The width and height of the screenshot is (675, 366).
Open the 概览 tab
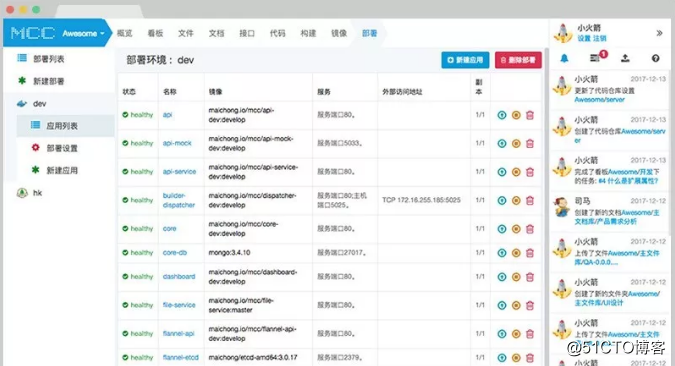coord(125,33)
